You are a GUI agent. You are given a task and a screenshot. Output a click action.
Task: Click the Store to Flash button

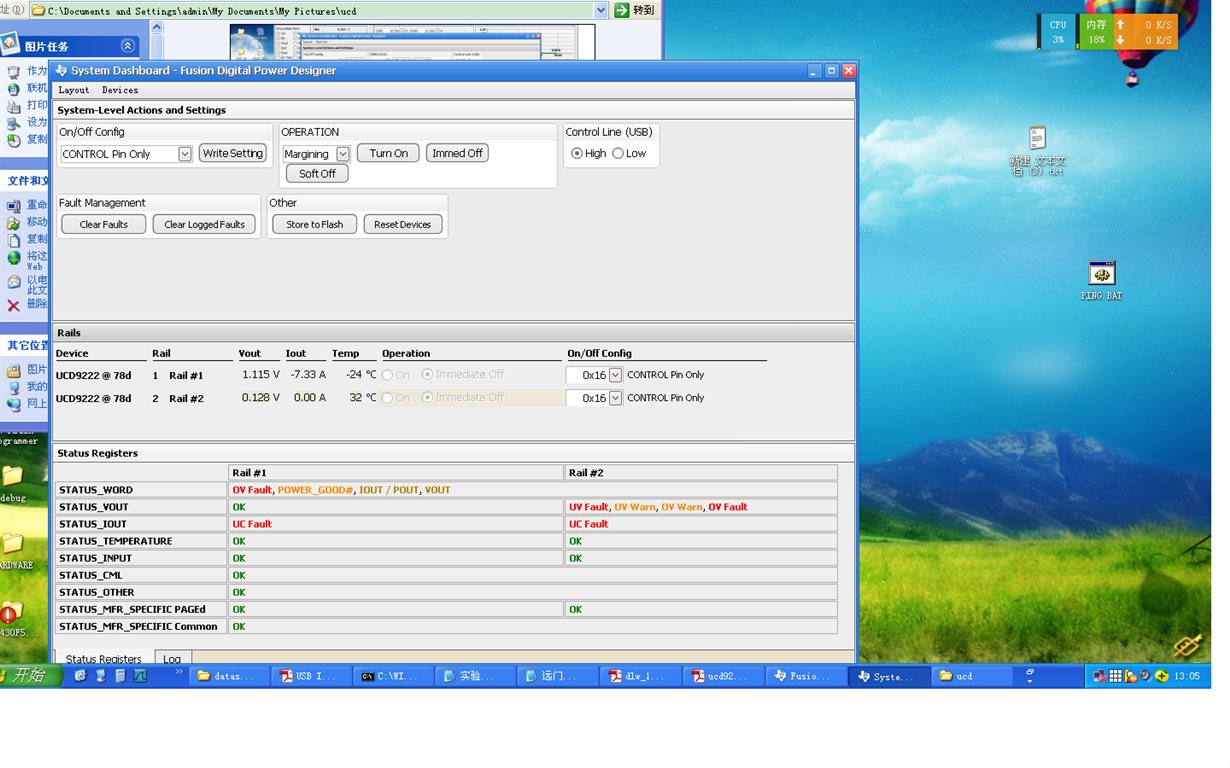pyautogui.click(x=314, y=224)
